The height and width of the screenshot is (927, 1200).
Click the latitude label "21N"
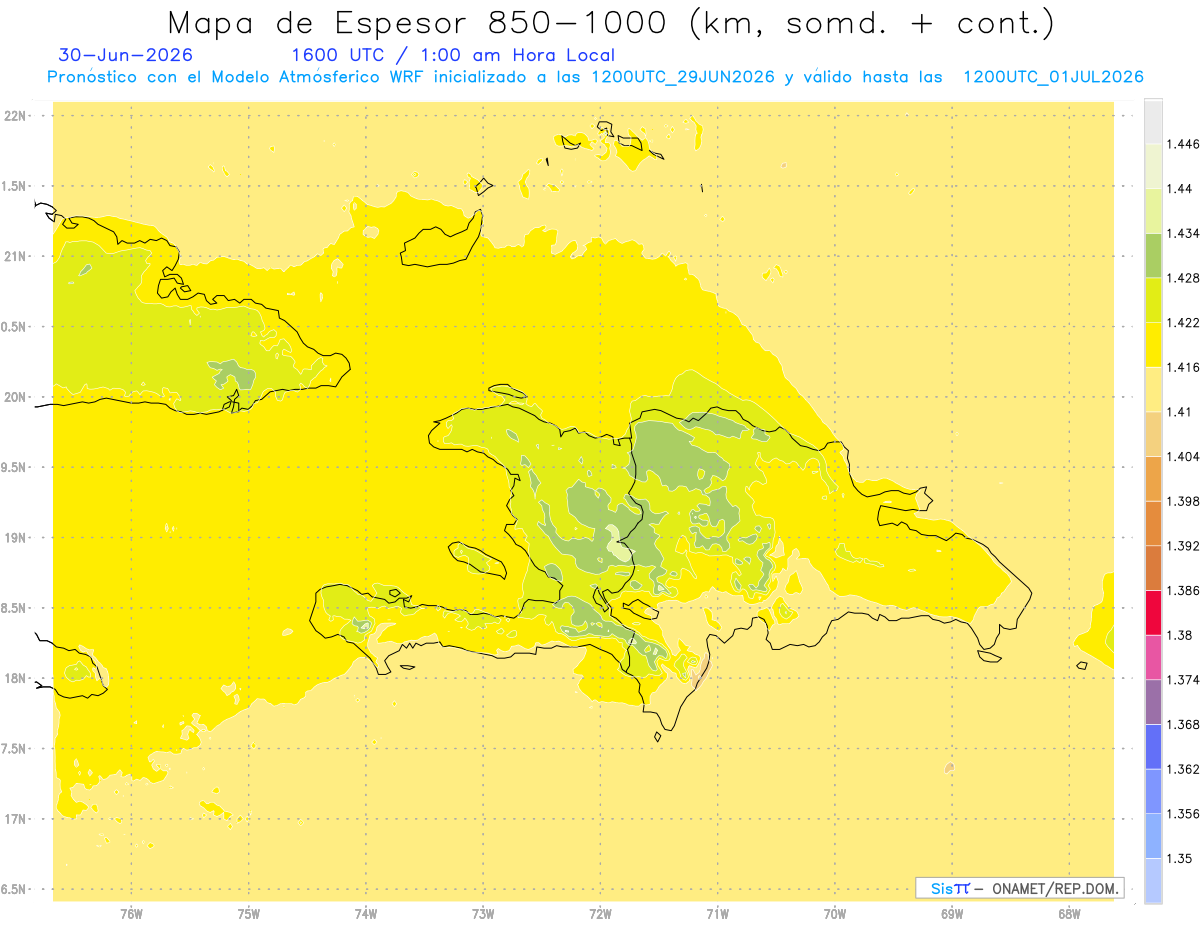tap(16, 256)
